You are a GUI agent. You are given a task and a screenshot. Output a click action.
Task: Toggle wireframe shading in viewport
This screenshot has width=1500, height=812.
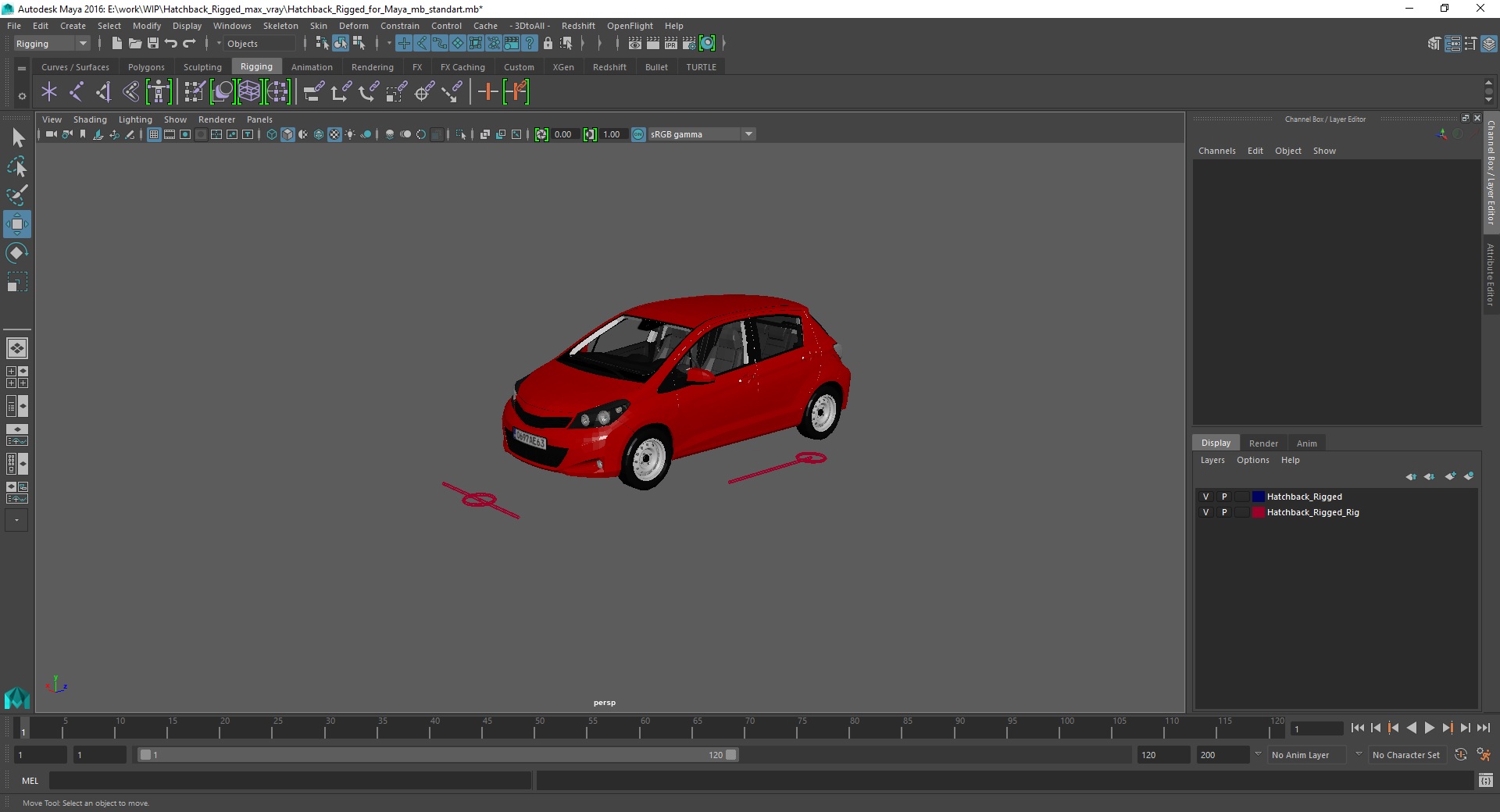tap(272, 134)
